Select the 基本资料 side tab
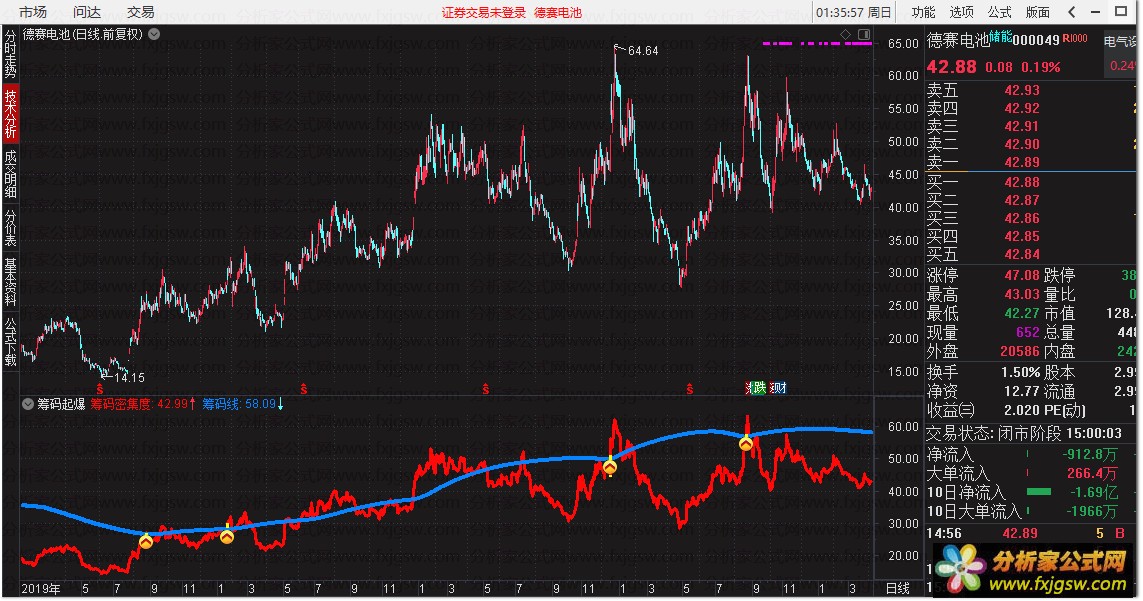 (10, 281)
